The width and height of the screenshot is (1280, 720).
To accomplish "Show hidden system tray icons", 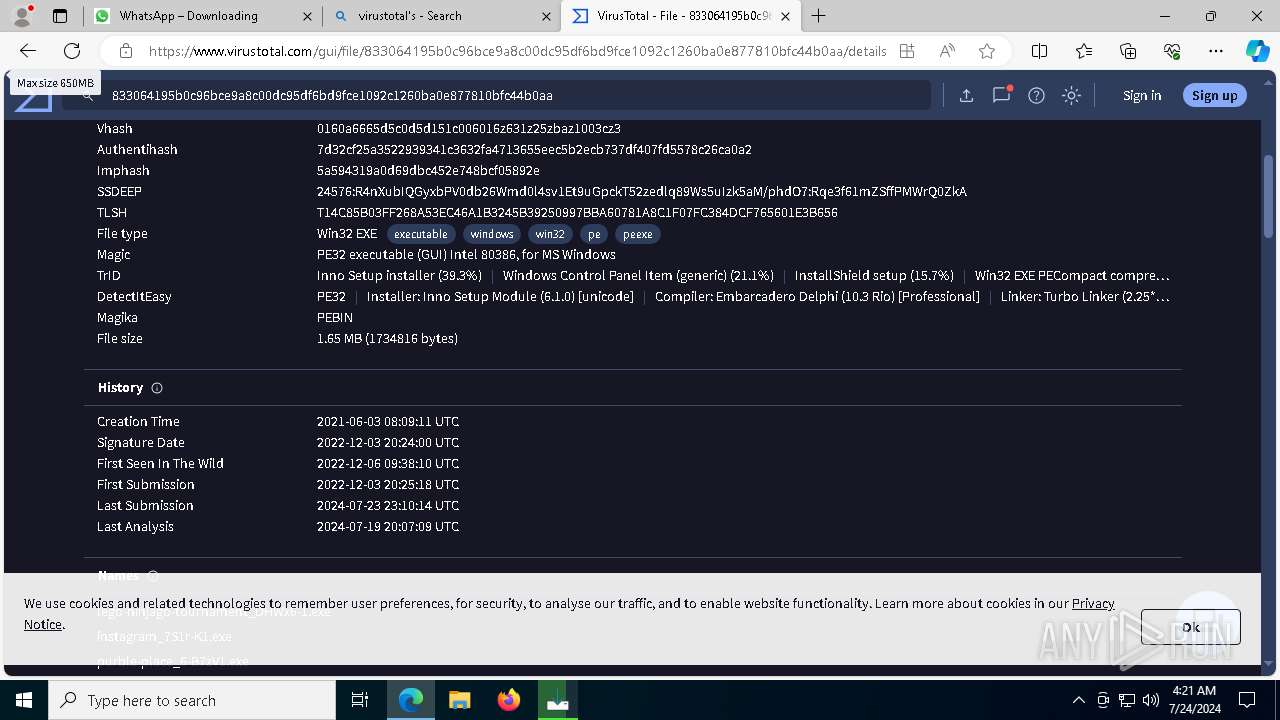I will pyautogui.click(x=1078, y=700).
